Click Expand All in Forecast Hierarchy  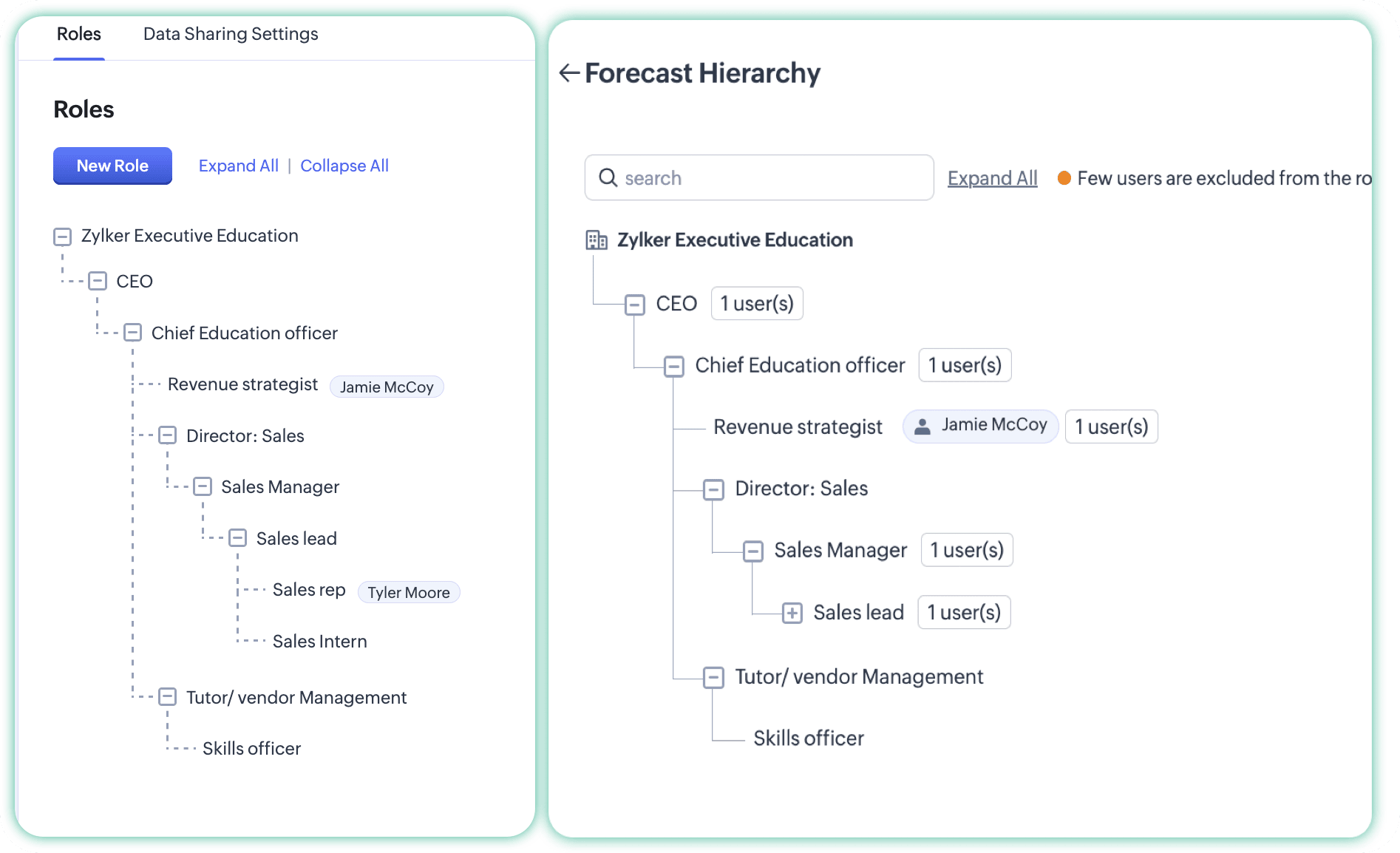coord(992,178)
